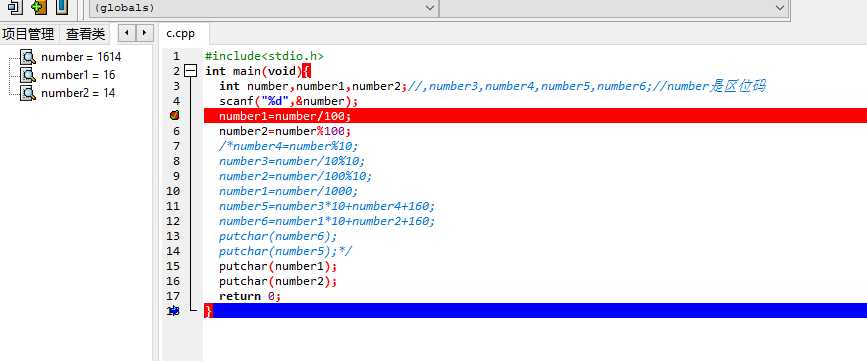The width and height of the screenshot is (867, 361).
Task: Click line number 4 in the gutter
Action: [176, 101]
